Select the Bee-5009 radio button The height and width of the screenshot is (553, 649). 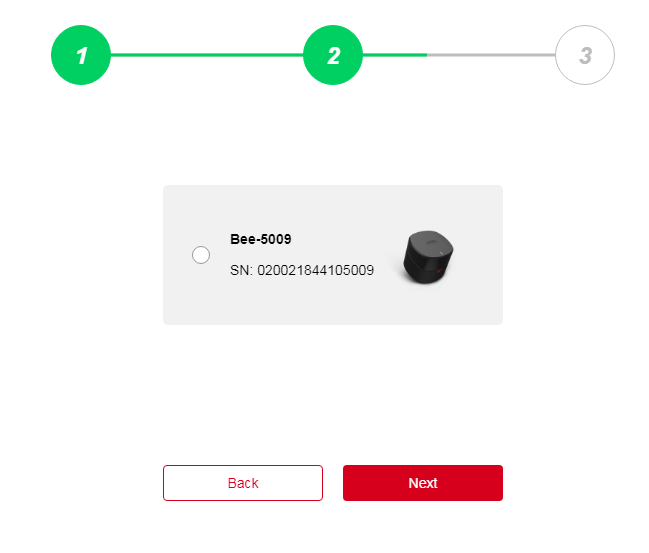click(201, 255)
